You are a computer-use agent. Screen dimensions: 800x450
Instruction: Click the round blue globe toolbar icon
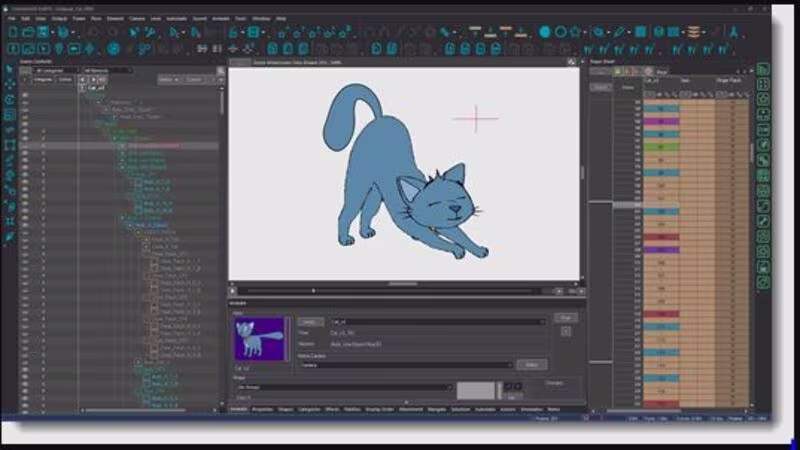(114, 49)
